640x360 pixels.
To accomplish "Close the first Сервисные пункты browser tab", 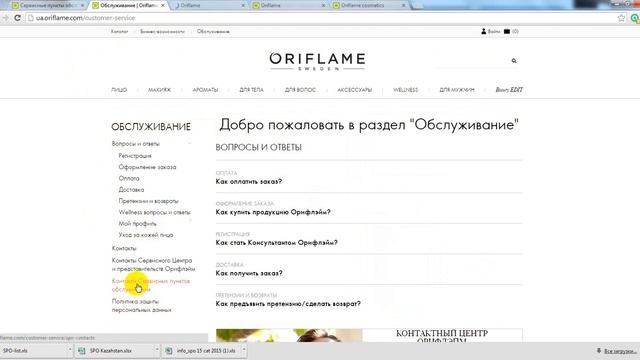I will 82,6.
